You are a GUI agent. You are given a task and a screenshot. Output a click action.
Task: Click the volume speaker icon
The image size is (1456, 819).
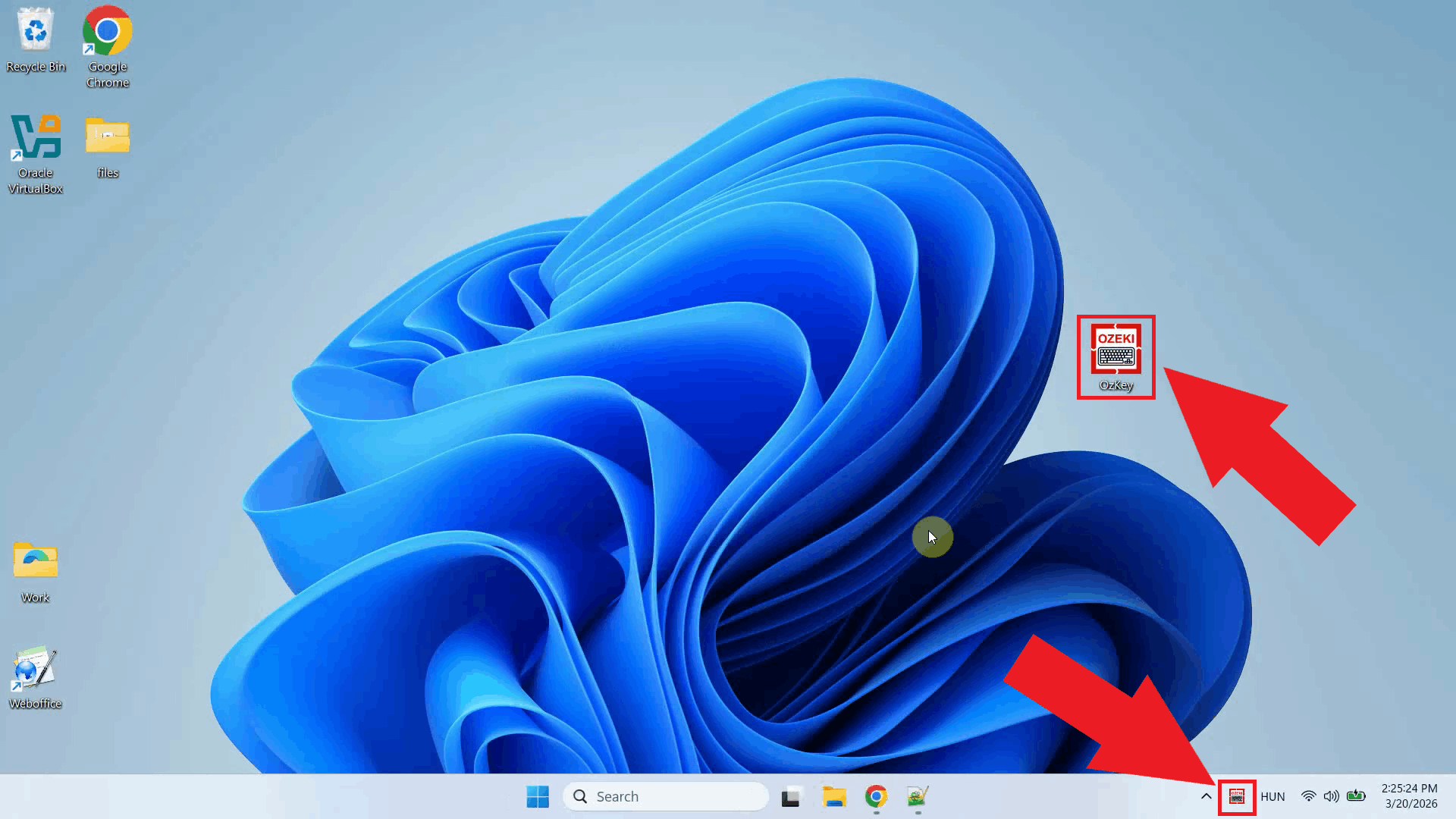[1331, 797]
